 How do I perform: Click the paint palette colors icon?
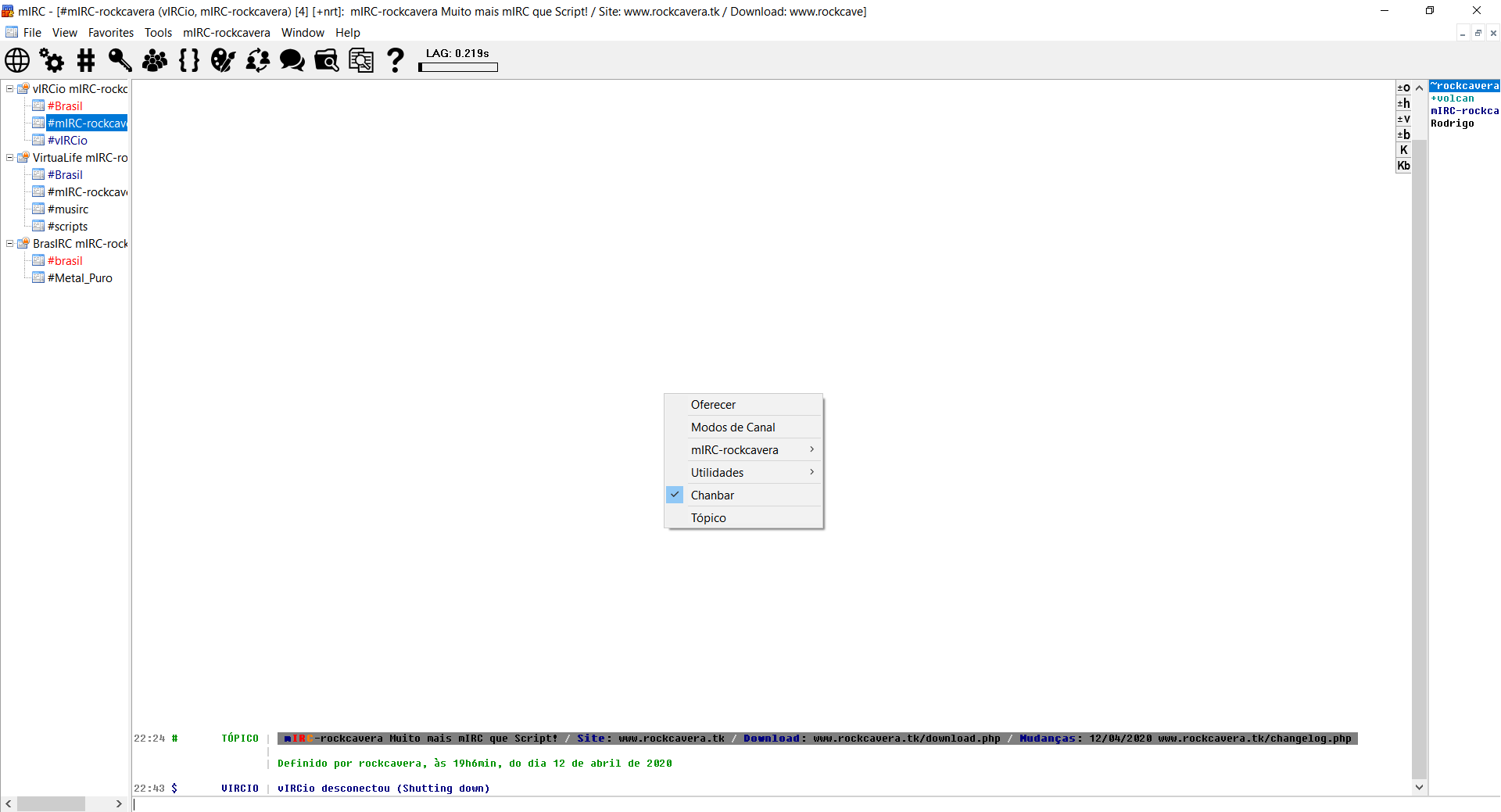point(223,60)
